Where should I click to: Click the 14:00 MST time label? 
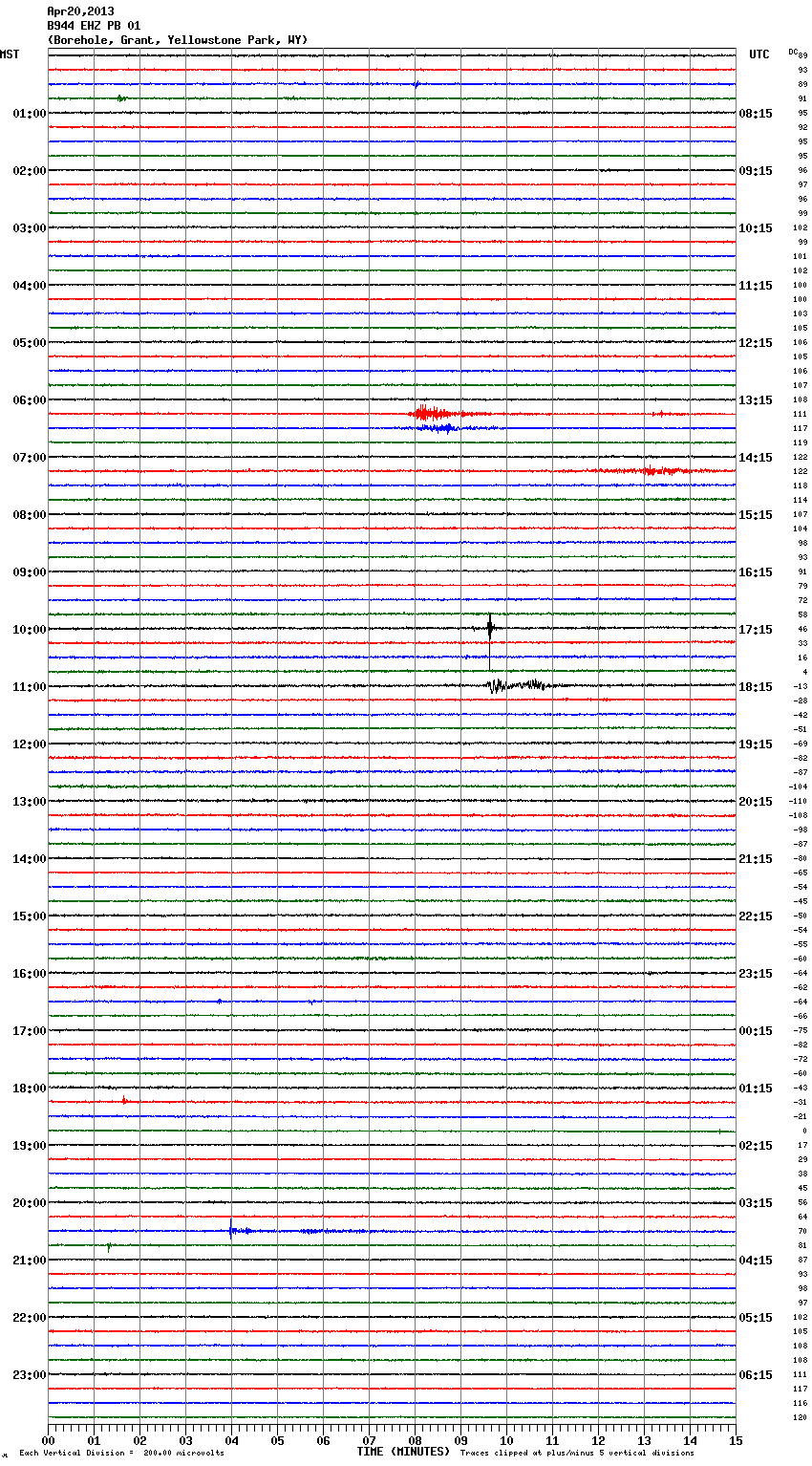[x=30, y=859]
